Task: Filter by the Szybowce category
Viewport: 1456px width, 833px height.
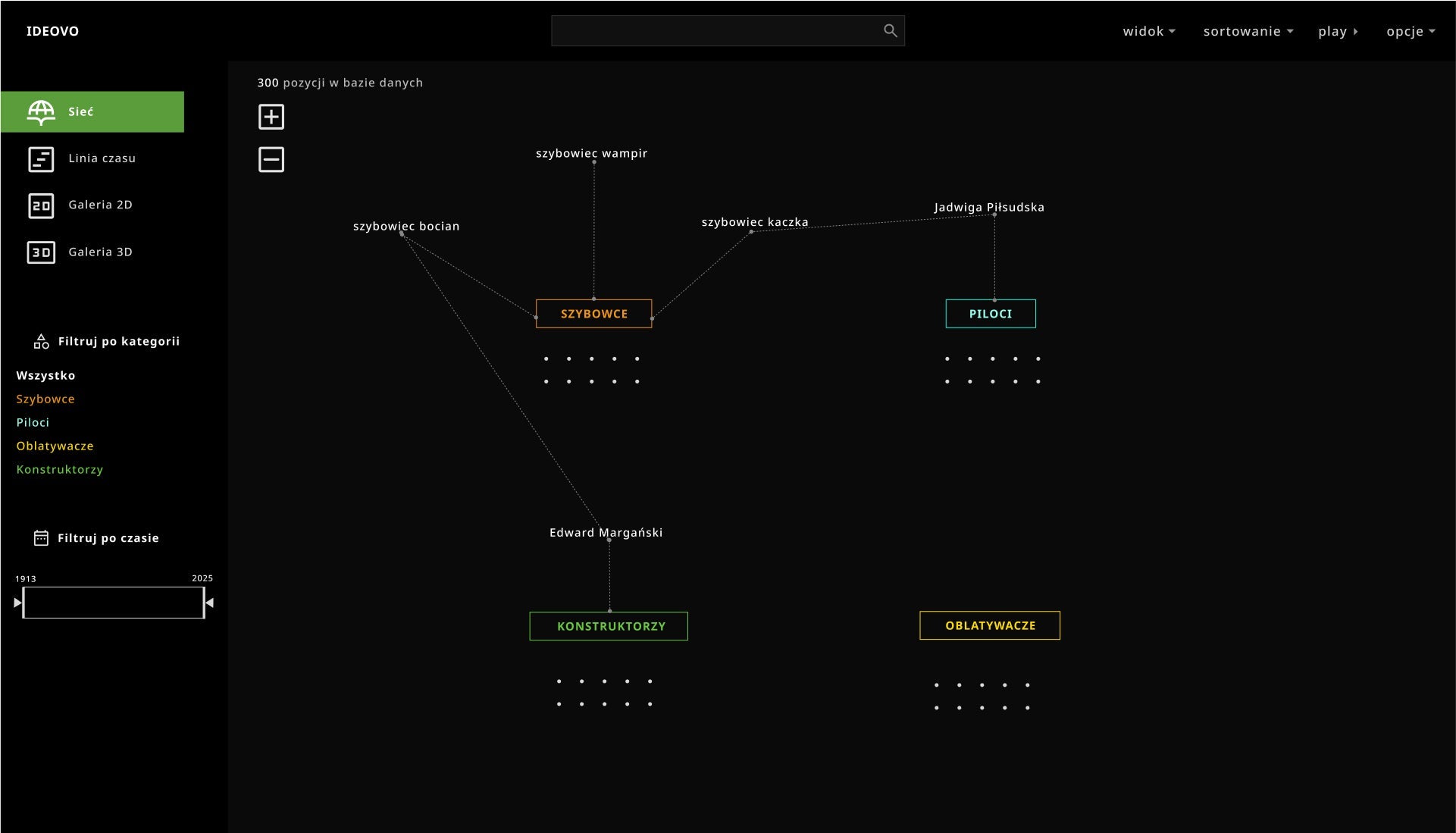Action: coord(45,399)
